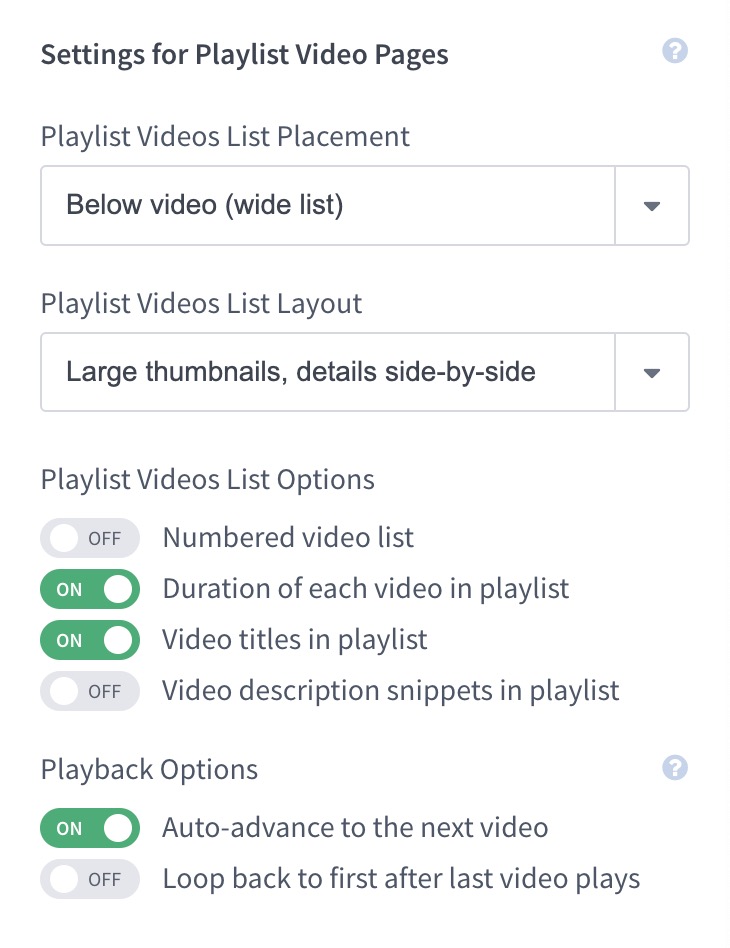Expand the placement dropdown using its arrow
This screenshot has width=730, height=948.
[652, 205]
